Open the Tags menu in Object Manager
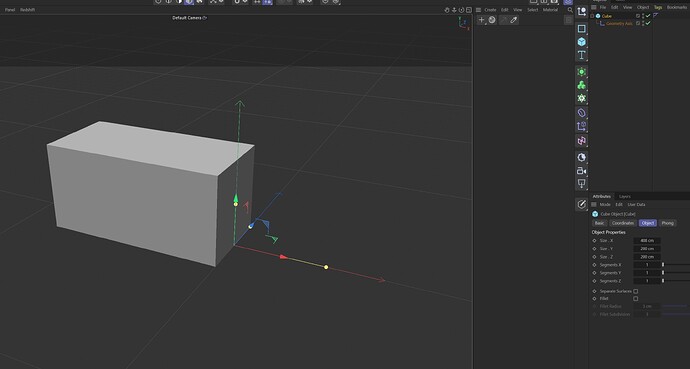The height and width of the screenshot is (369, 690). [658, 7]
